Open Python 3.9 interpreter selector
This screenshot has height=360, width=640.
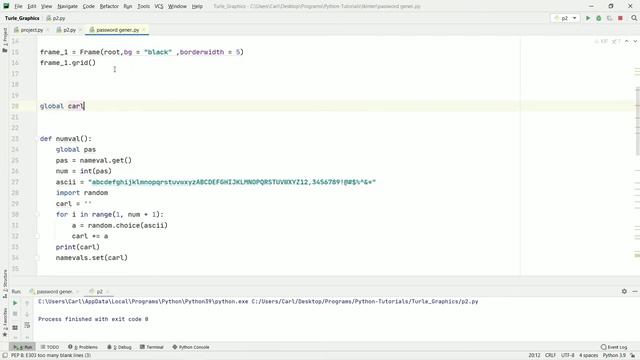pos(614,356)
